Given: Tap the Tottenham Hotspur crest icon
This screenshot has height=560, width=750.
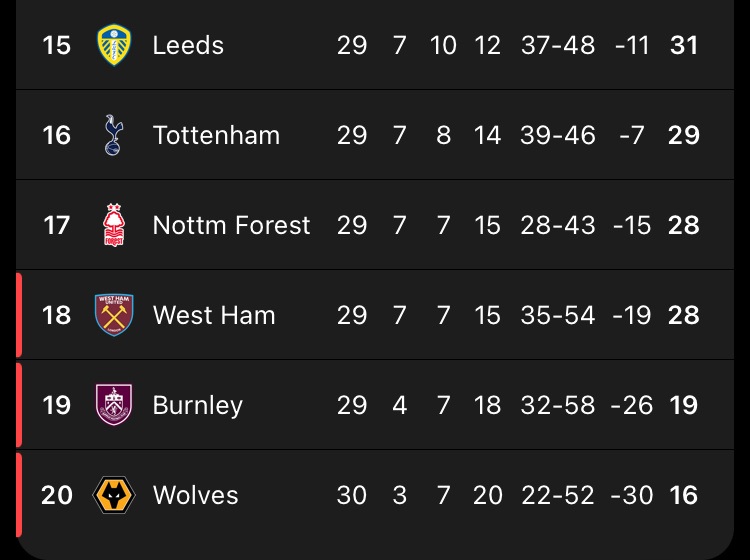Looking at the screenshot, I should tap(114, 135).
